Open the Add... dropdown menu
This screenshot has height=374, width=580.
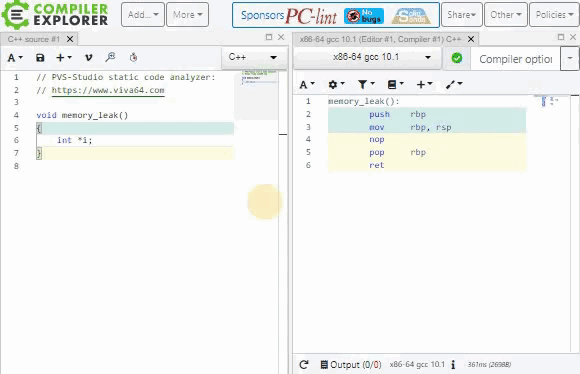143,15
